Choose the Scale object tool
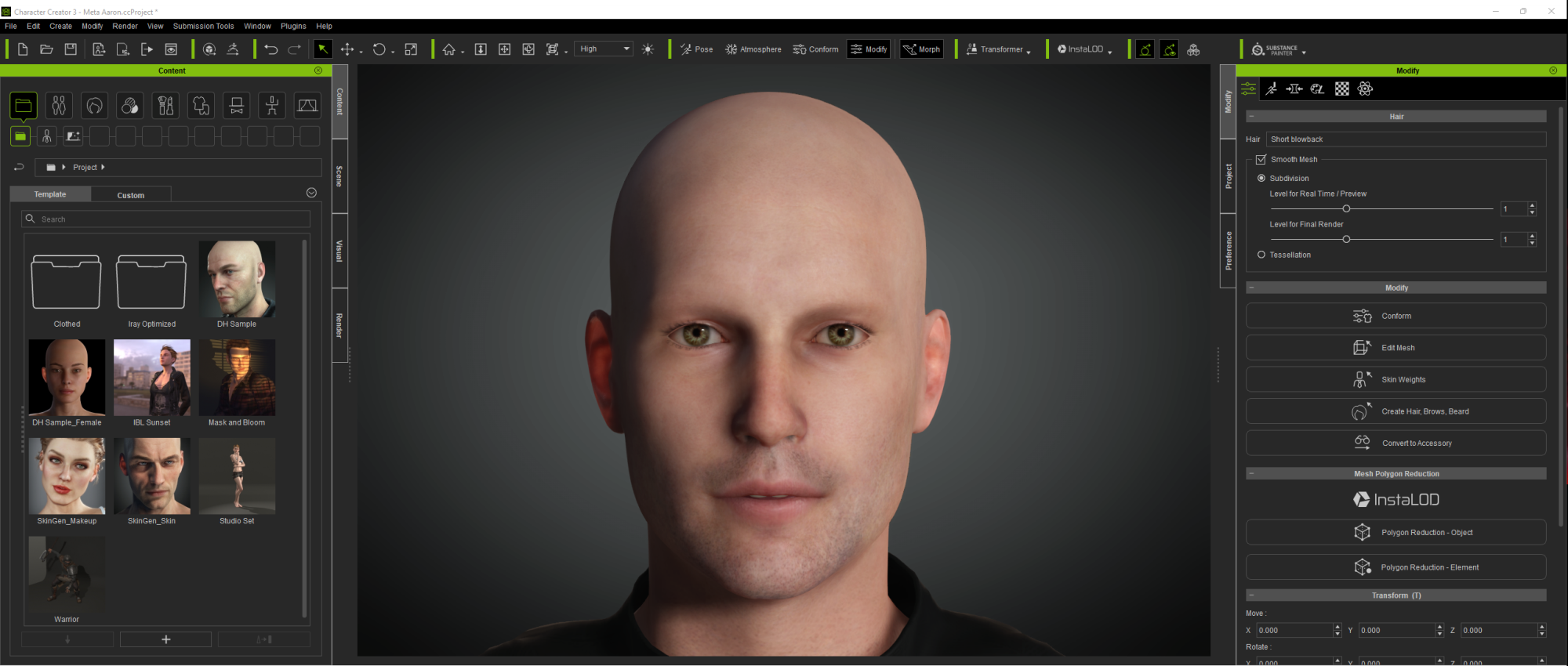 point(411,49)
